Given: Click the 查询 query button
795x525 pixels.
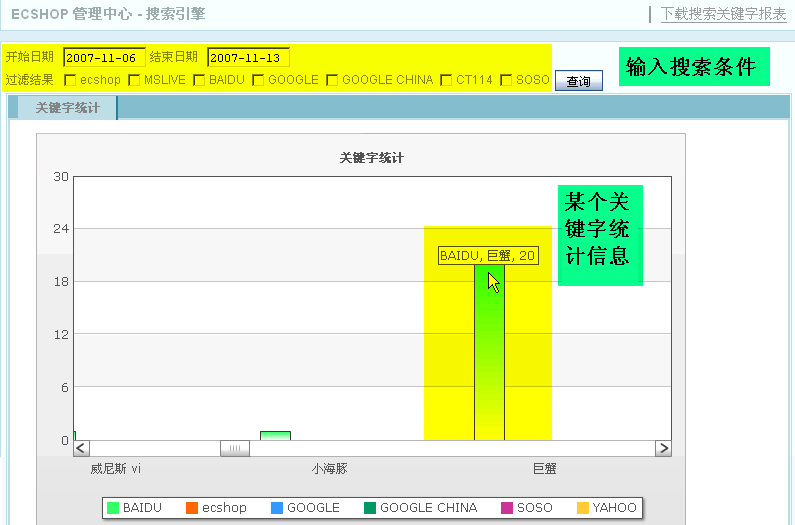Looking at the screenshot, I should (578, 81).
